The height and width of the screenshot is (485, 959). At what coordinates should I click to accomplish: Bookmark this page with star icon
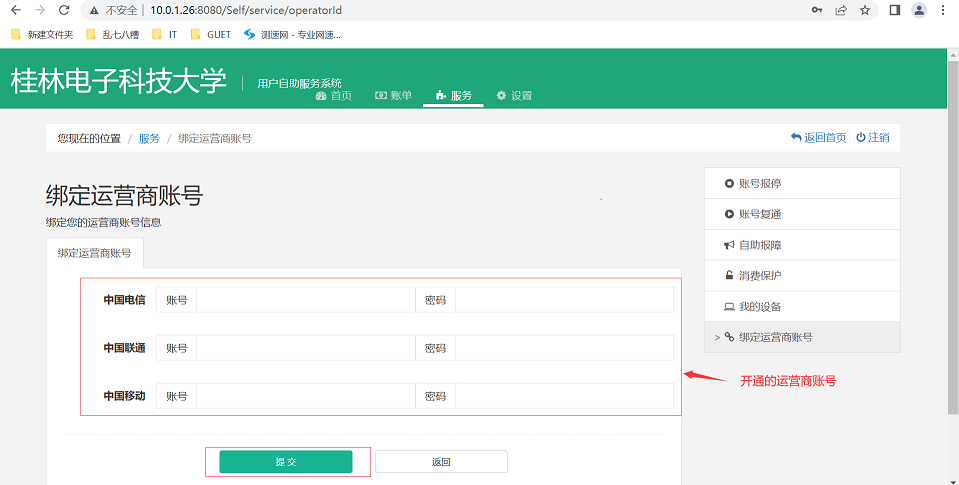865,10
